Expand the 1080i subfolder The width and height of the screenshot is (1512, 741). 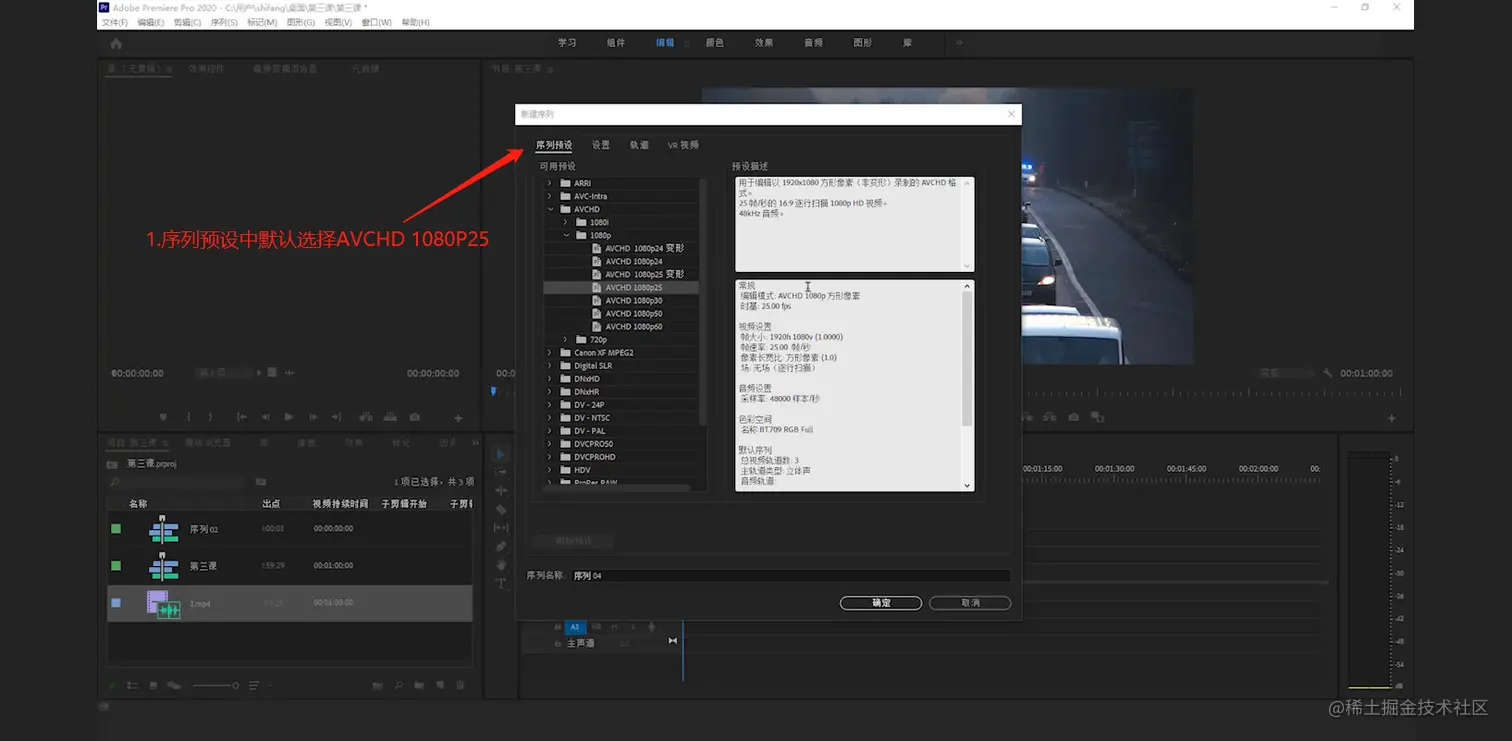[565, 222]
